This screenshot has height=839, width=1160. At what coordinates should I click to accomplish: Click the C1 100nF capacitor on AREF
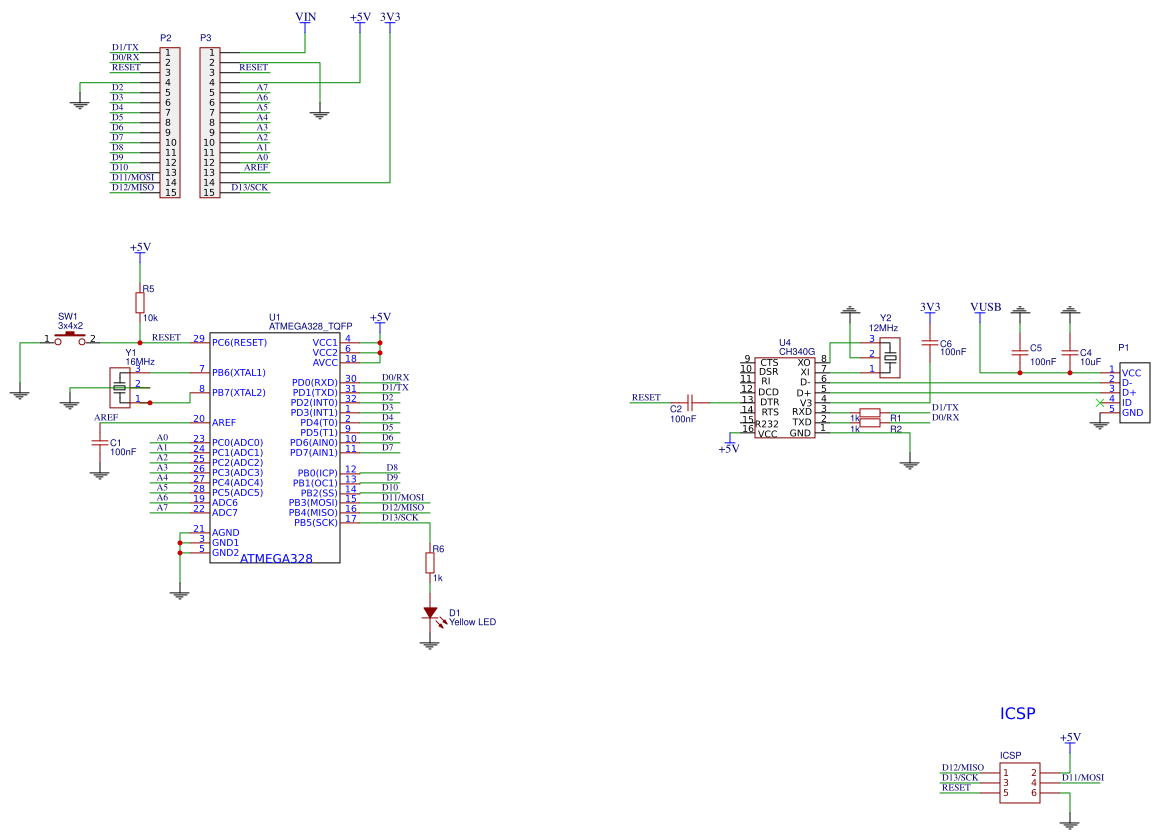pos(99,441)
